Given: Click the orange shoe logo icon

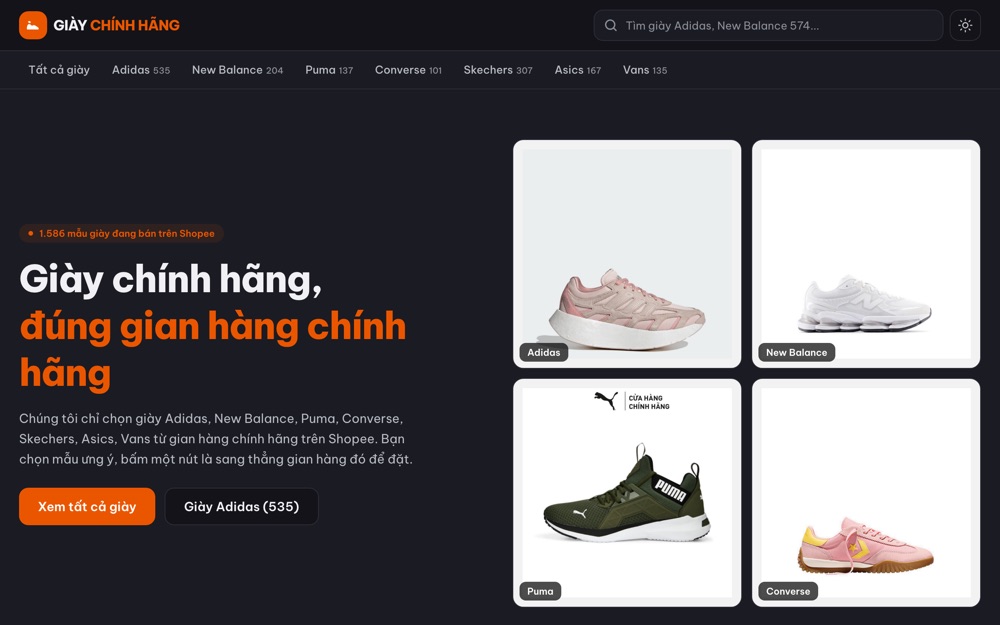Looking at the screenshot, I should point(33,26).
